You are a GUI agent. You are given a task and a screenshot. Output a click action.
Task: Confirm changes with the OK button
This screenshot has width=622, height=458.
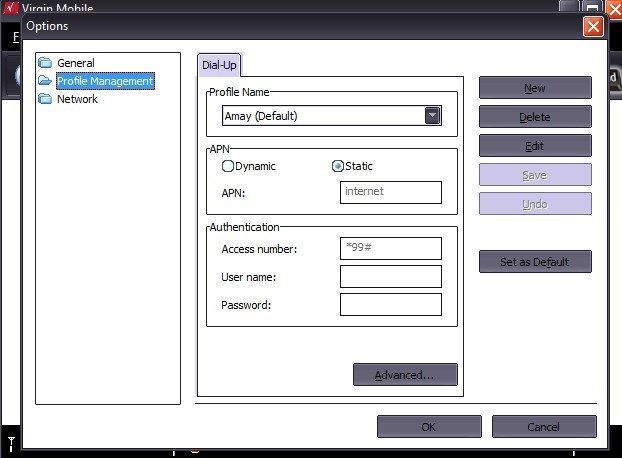(428, 427)
